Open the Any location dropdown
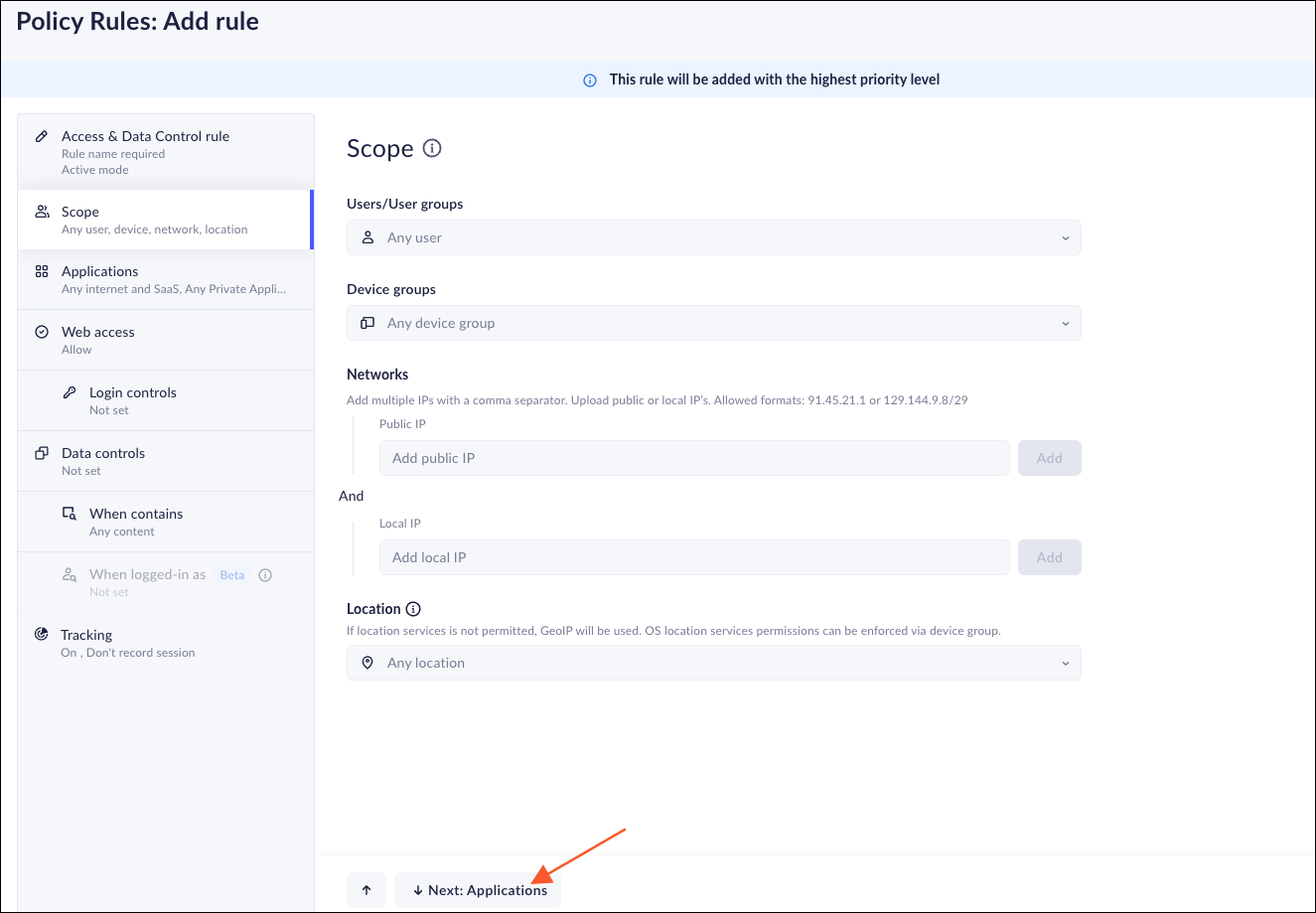The image size is (1316, 913). 713,664
